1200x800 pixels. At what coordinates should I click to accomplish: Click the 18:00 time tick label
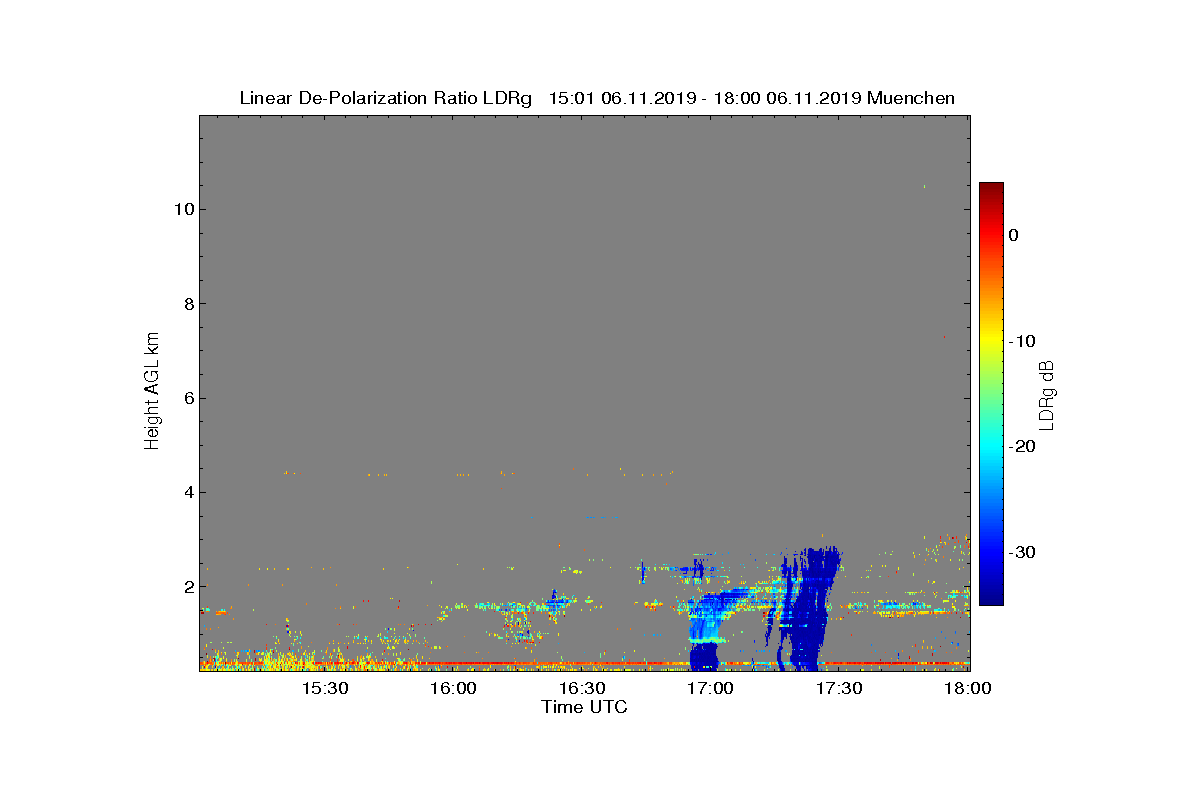[x=968, y=689]
